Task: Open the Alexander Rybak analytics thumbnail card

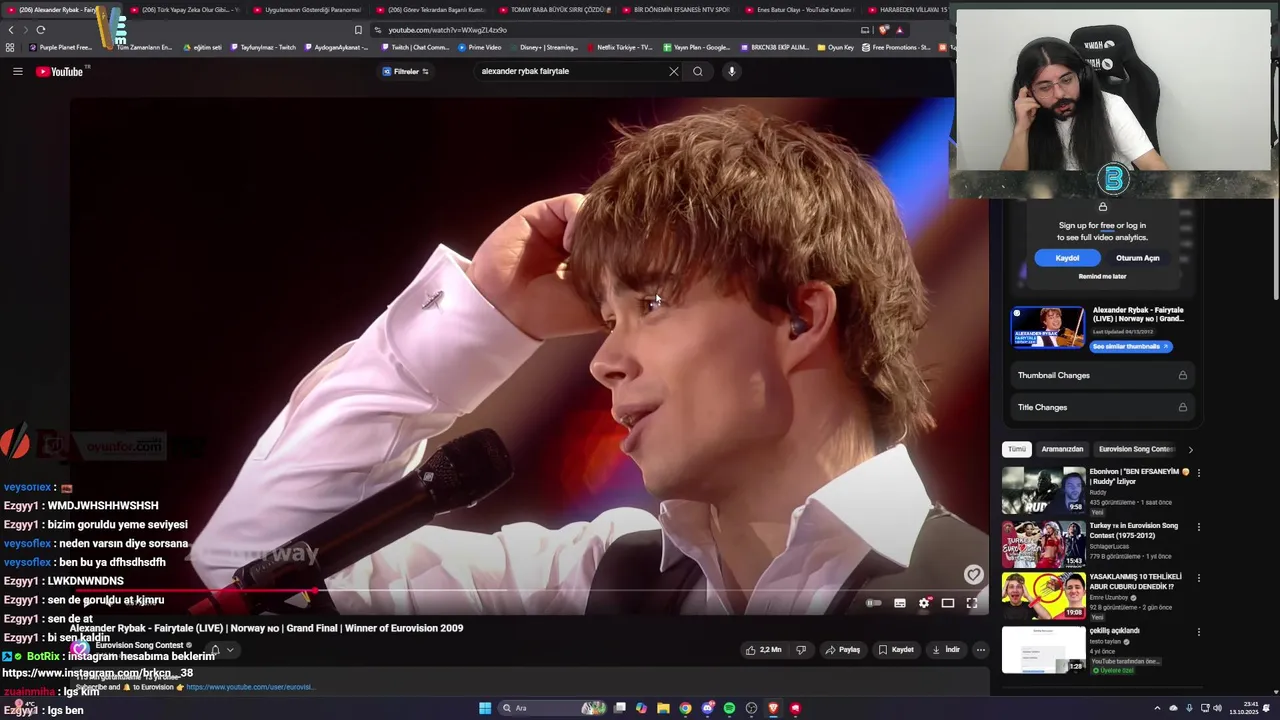Action: coord(1047,327)
